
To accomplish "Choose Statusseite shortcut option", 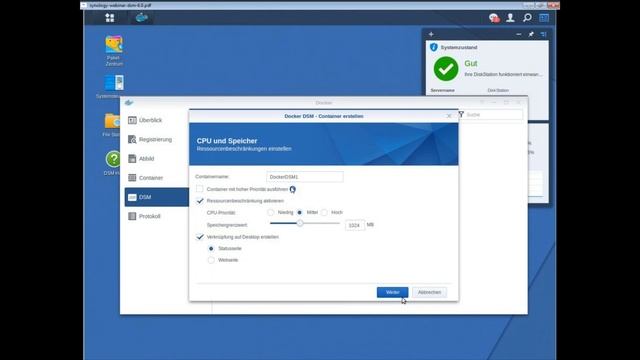I will (211, 248).
